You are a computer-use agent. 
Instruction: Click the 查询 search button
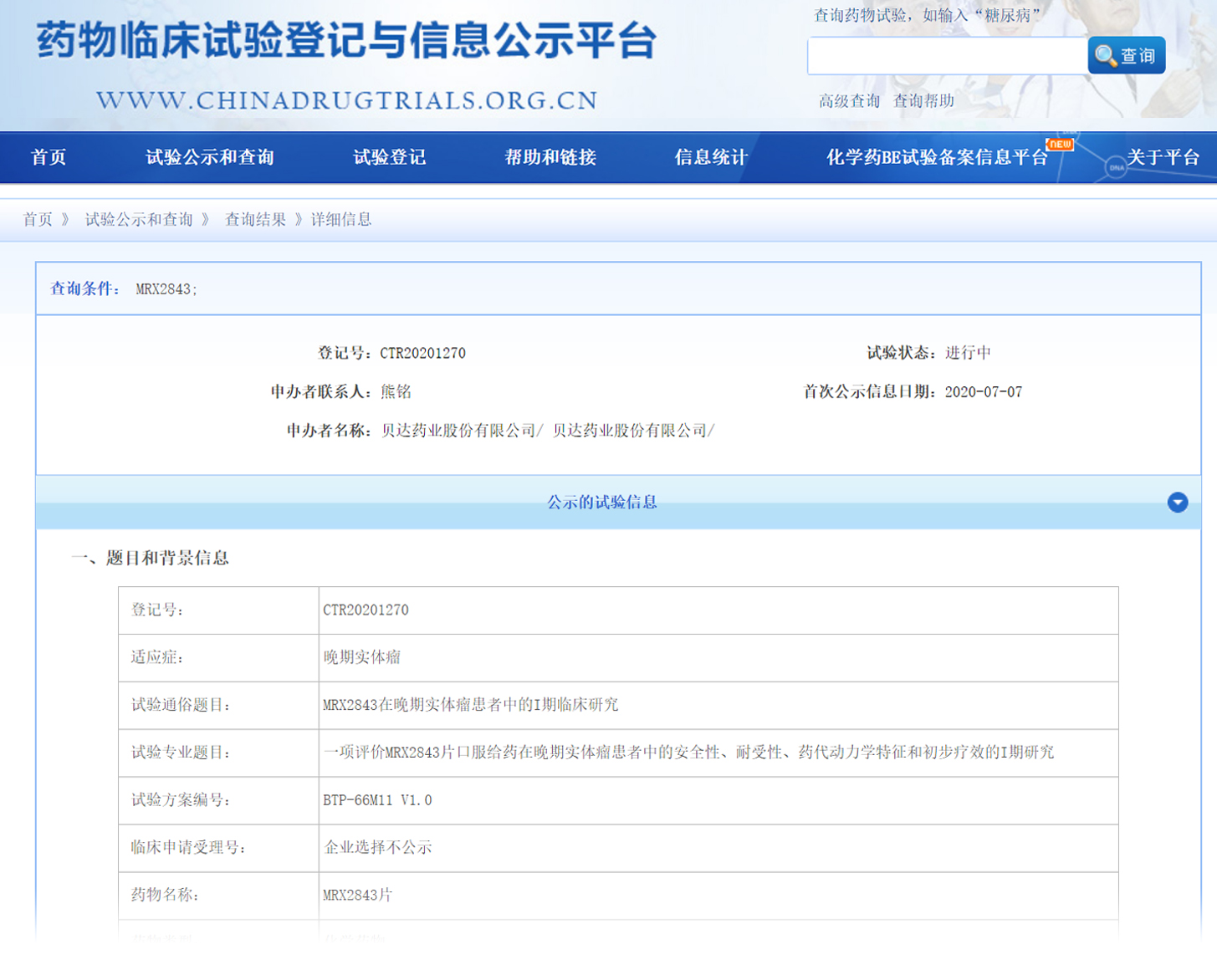pyautogui.click(x=1126, y=55)
